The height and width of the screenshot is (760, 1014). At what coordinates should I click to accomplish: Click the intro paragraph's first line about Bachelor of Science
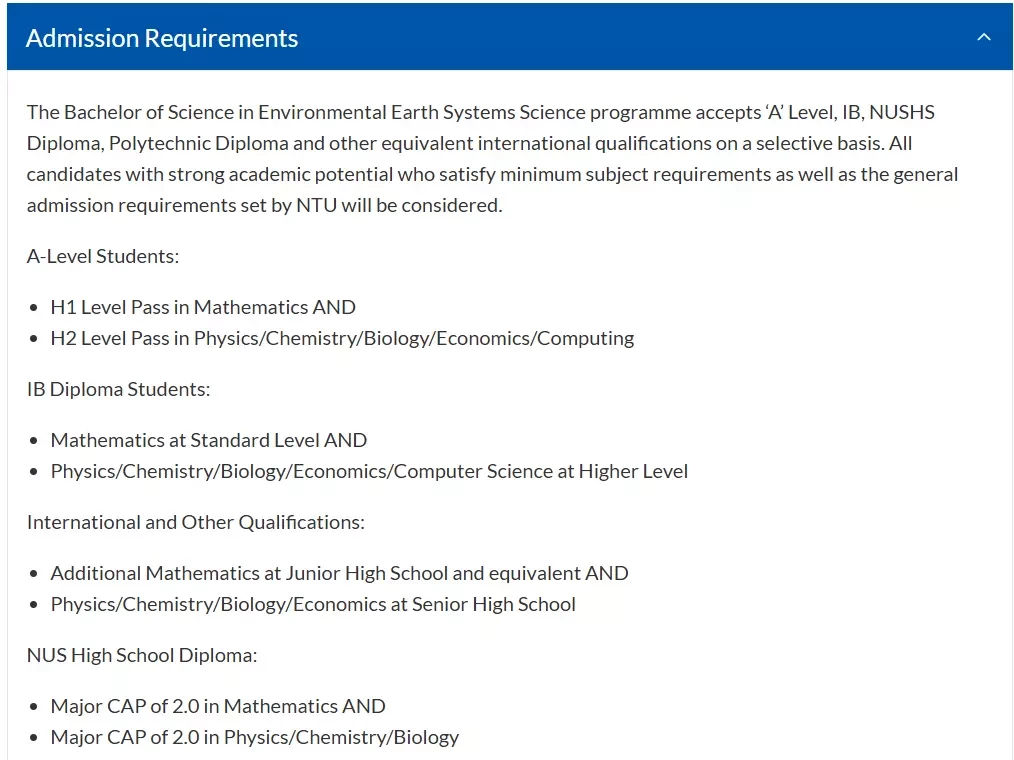pos(480,113)
